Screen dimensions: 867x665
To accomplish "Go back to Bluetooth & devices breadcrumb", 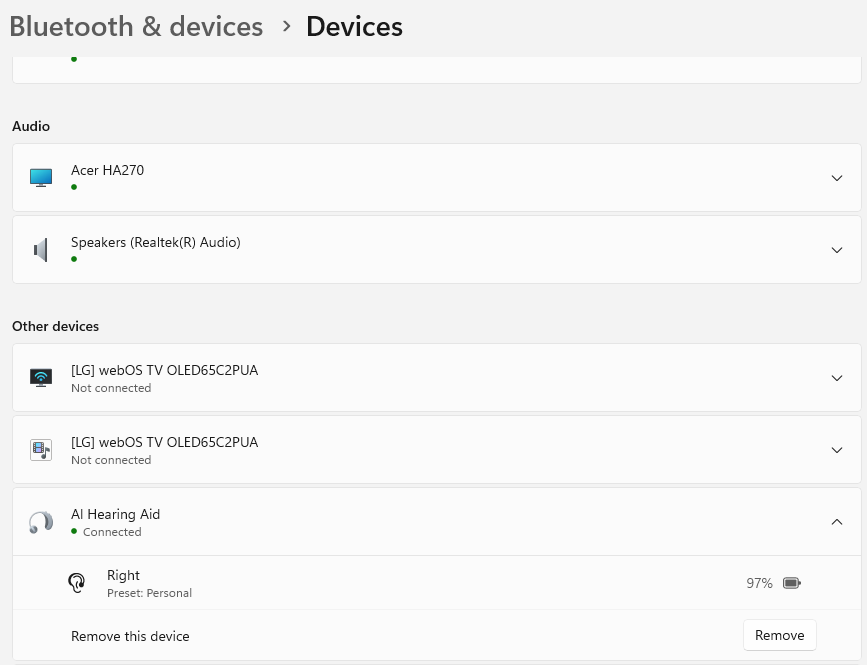I will pos(136,27).
